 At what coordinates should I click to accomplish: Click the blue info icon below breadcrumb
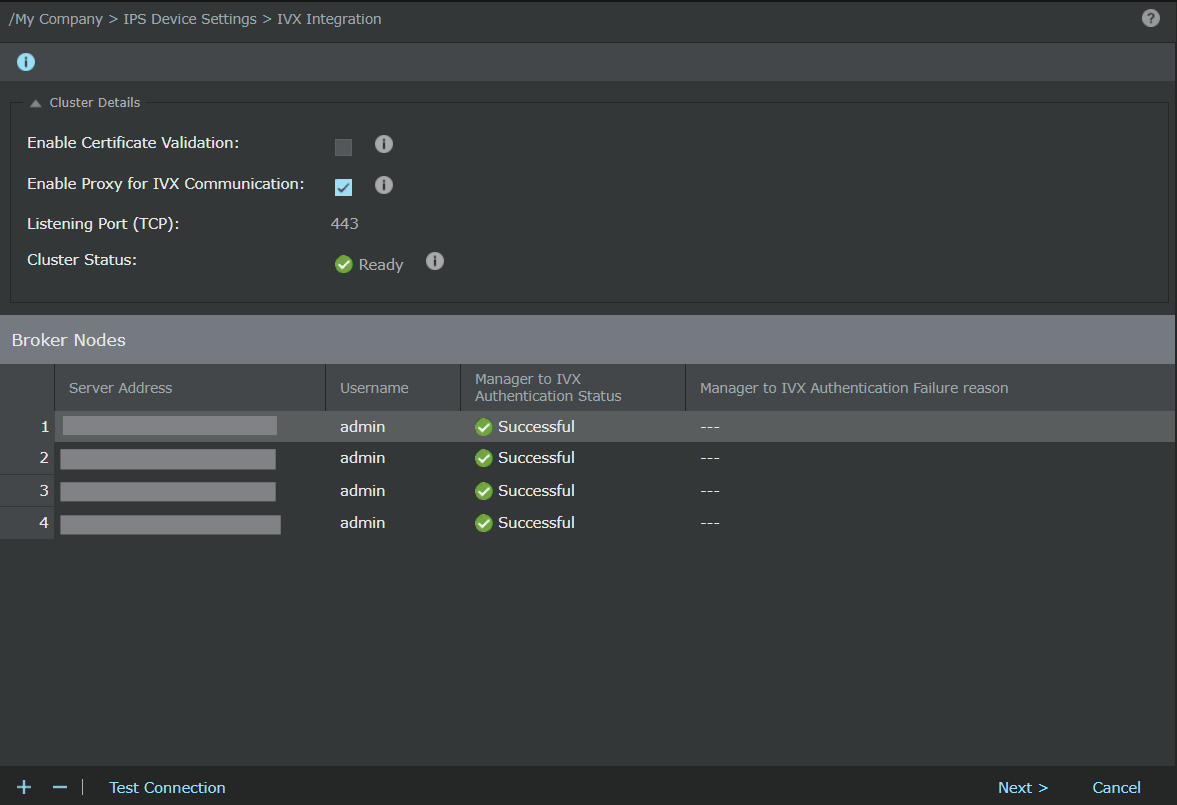pos(26,62)
